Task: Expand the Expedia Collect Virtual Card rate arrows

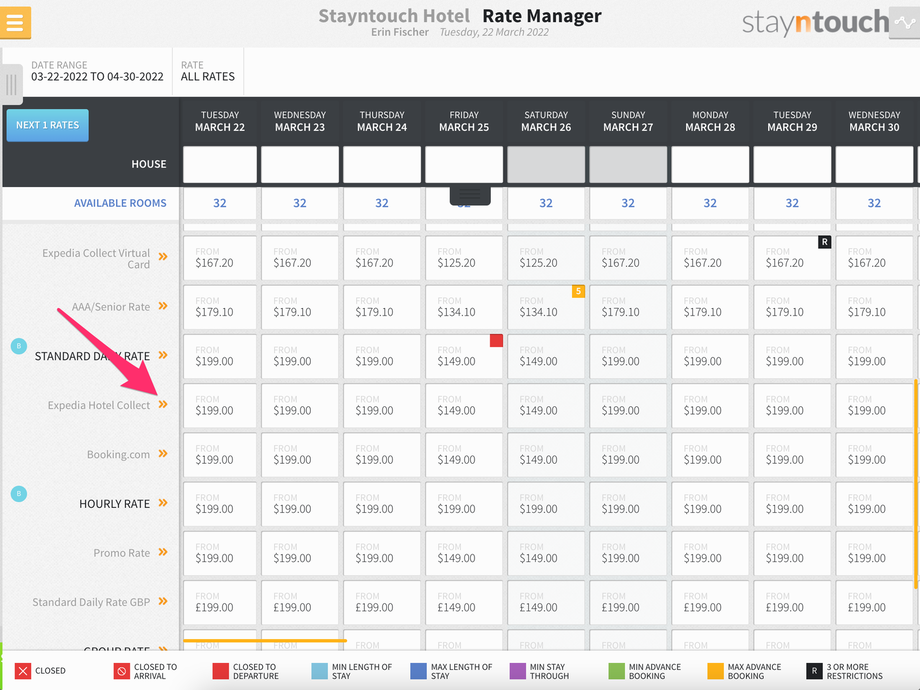Action: pyautogui.click(x=163, y=256)
